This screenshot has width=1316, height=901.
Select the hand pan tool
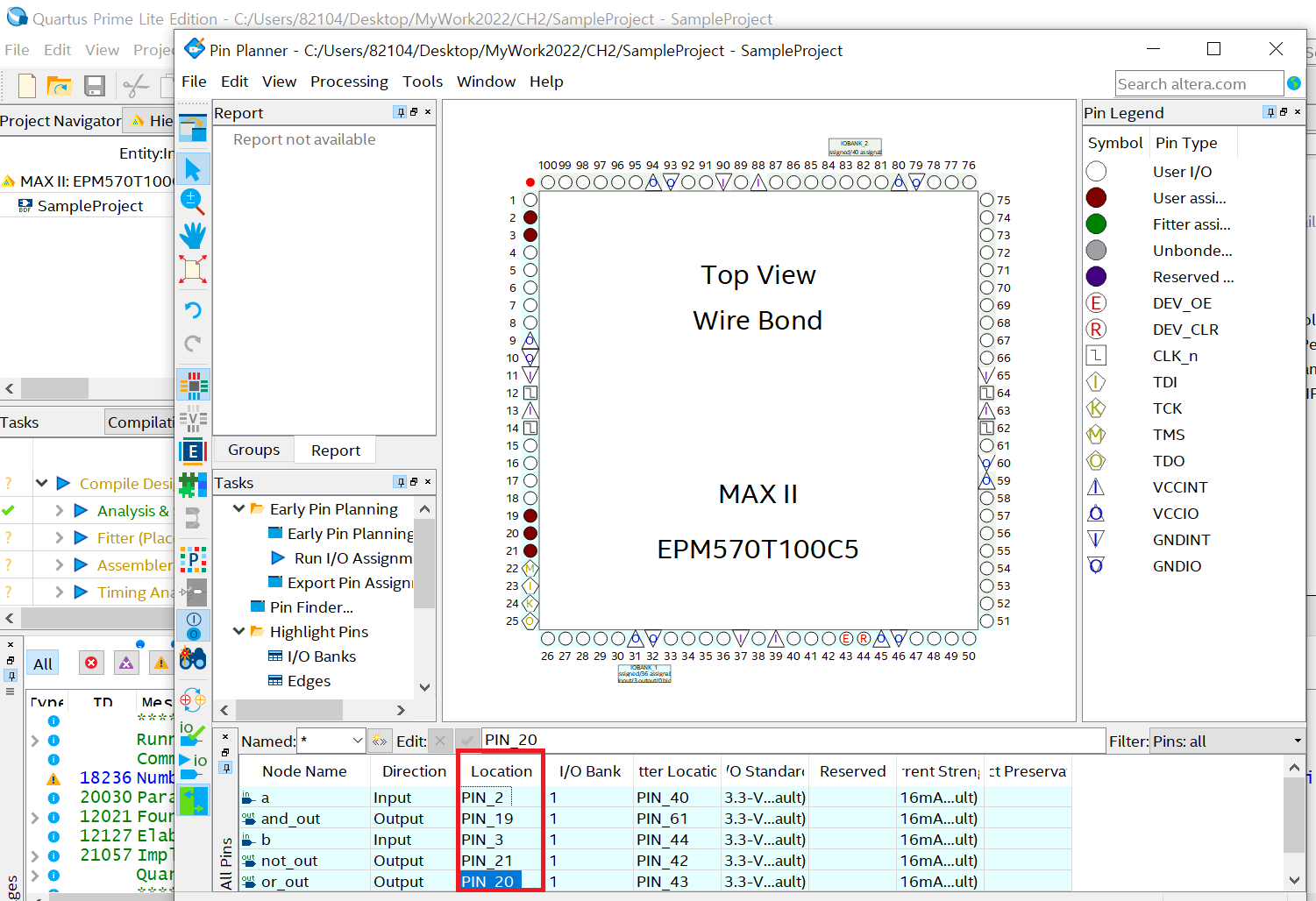tap(193, 235)
